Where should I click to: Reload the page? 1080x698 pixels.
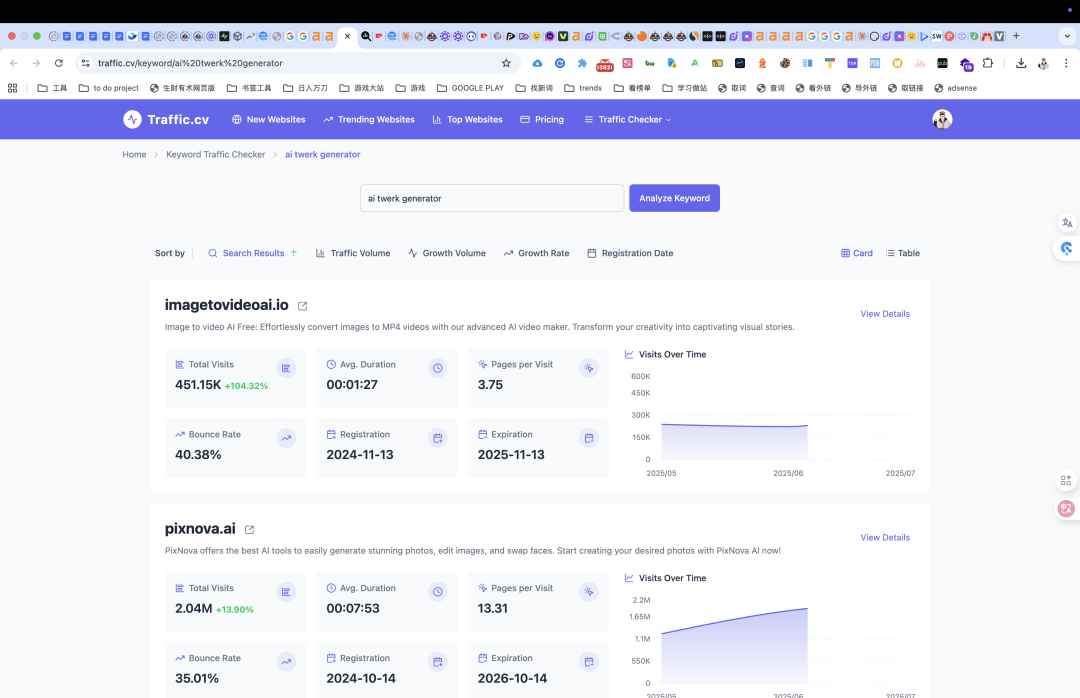59,63
